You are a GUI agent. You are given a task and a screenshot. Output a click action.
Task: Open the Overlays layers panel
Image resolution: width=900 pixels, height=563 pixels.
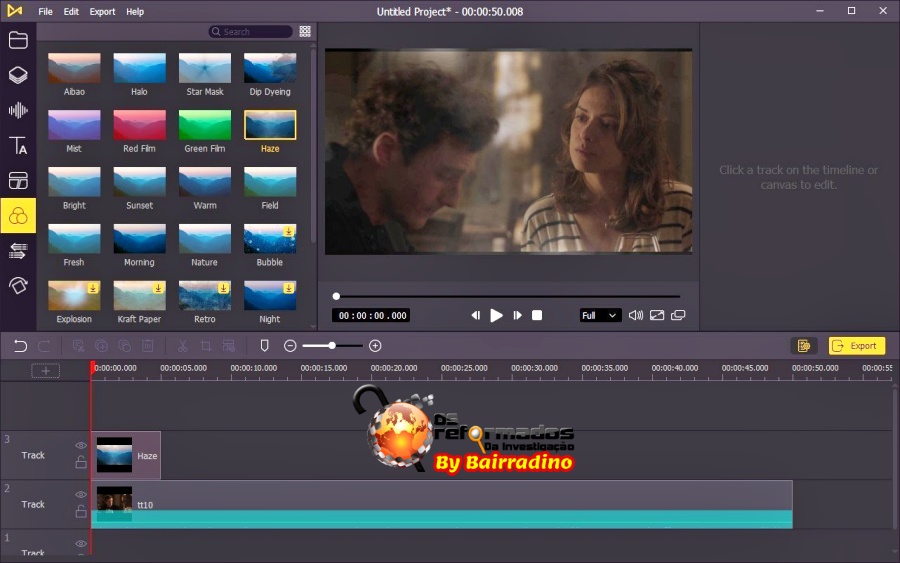(x=18, y=75)
